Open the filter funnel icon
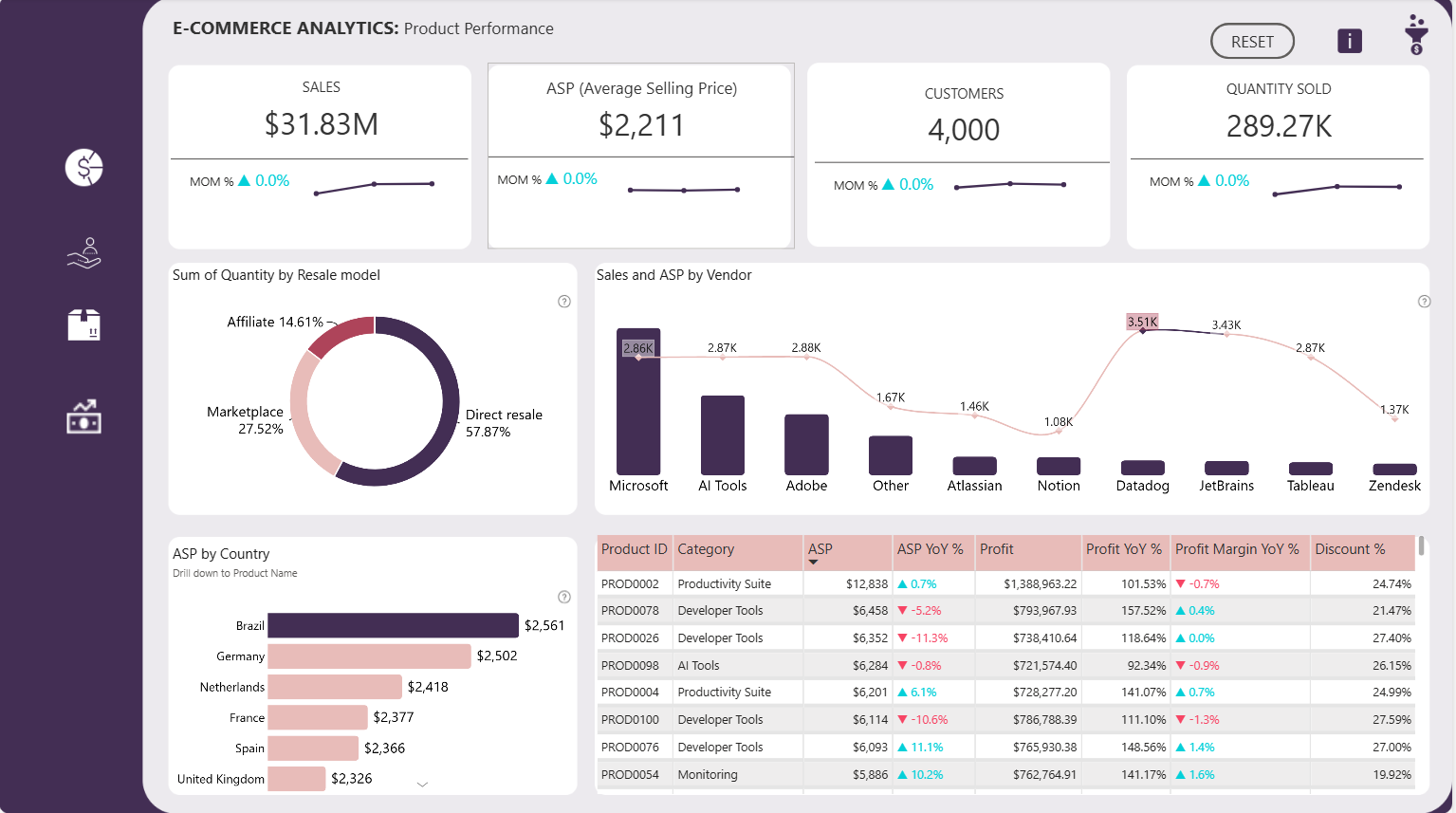 [1415, 35]
